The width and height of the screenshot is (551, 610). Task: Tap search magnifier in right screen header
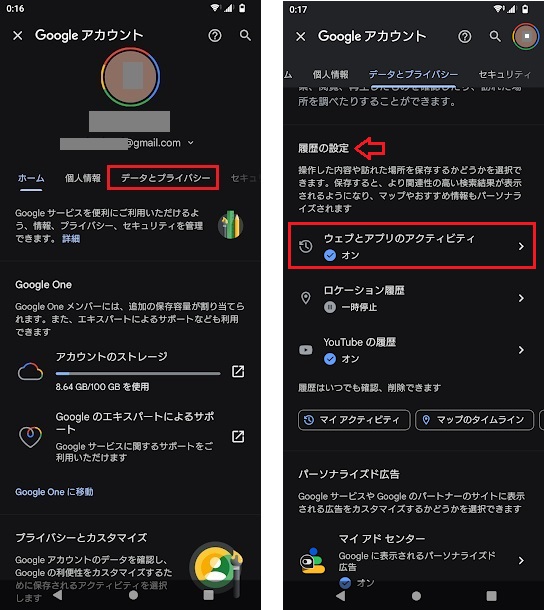495,36
